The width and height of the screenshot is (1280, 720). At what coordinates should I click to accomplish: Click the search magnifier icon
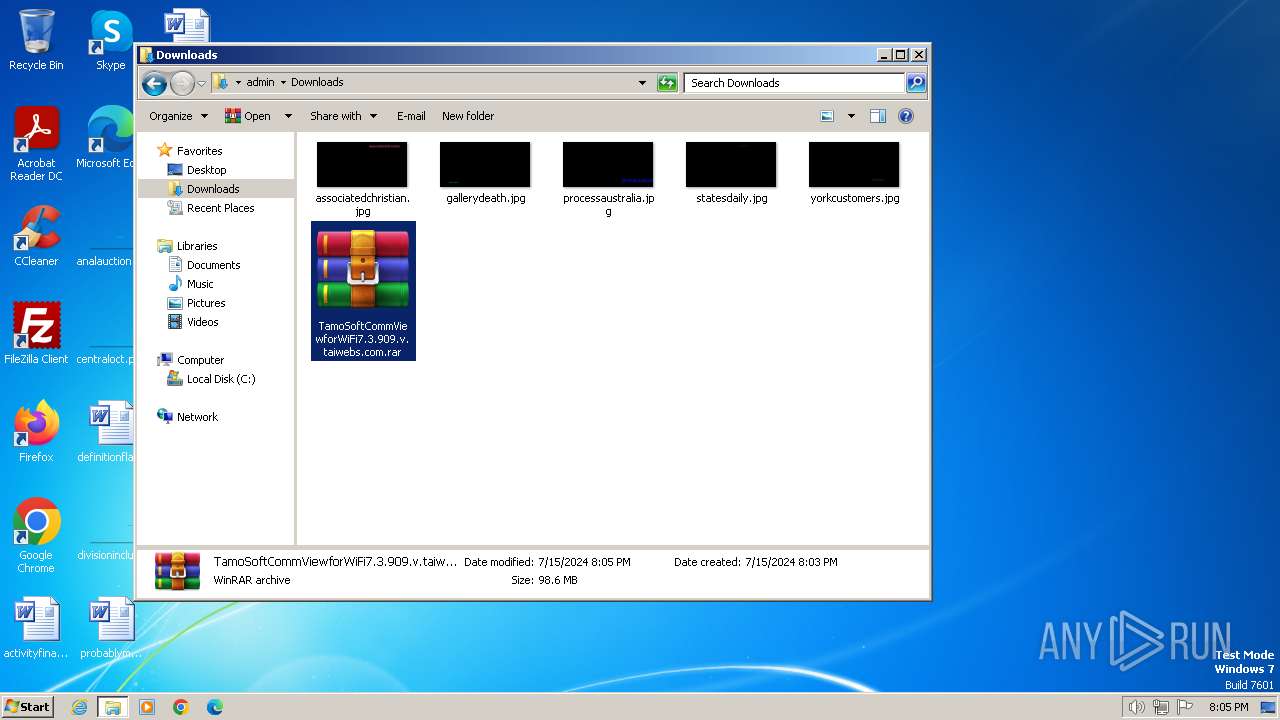(x=915, y=83)
